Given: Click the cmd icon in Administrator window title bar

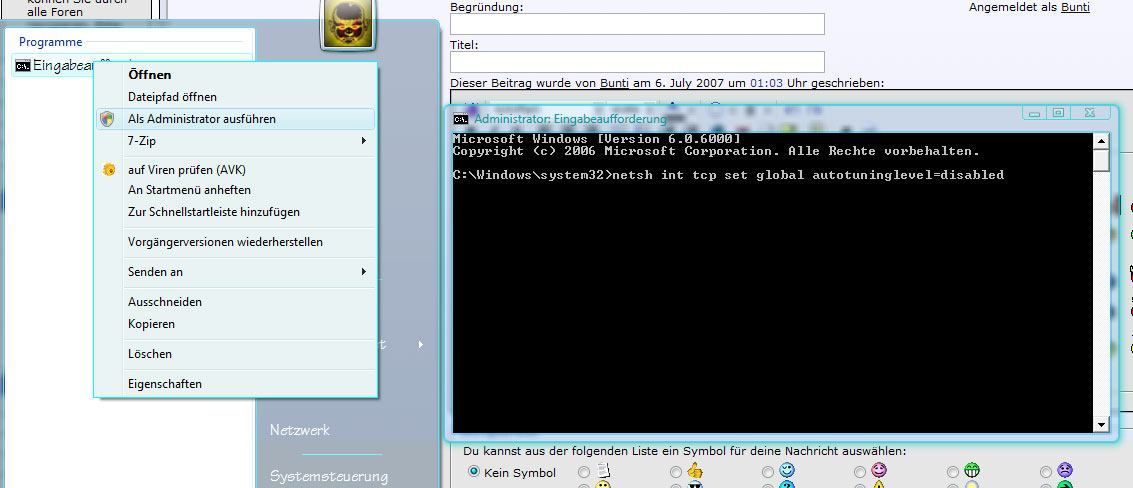Looking at the screenshot, I should pyautogui.click(x=460, y=119).
